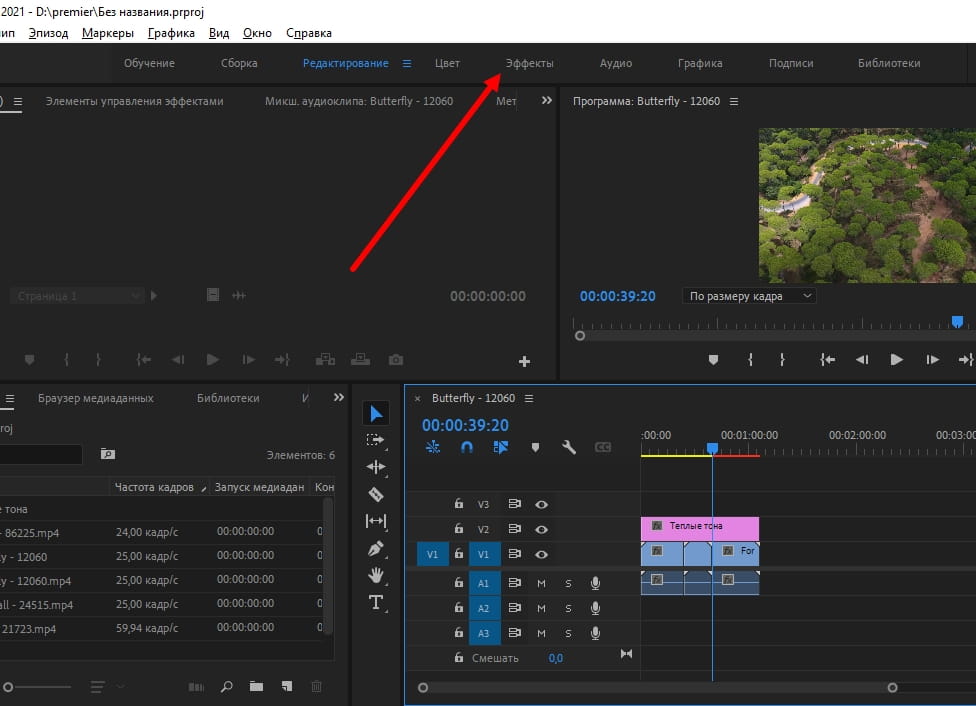976x706 pixels.
Task: Switch to the Эффекты workspace tab
Action: (x=529, y=63)
